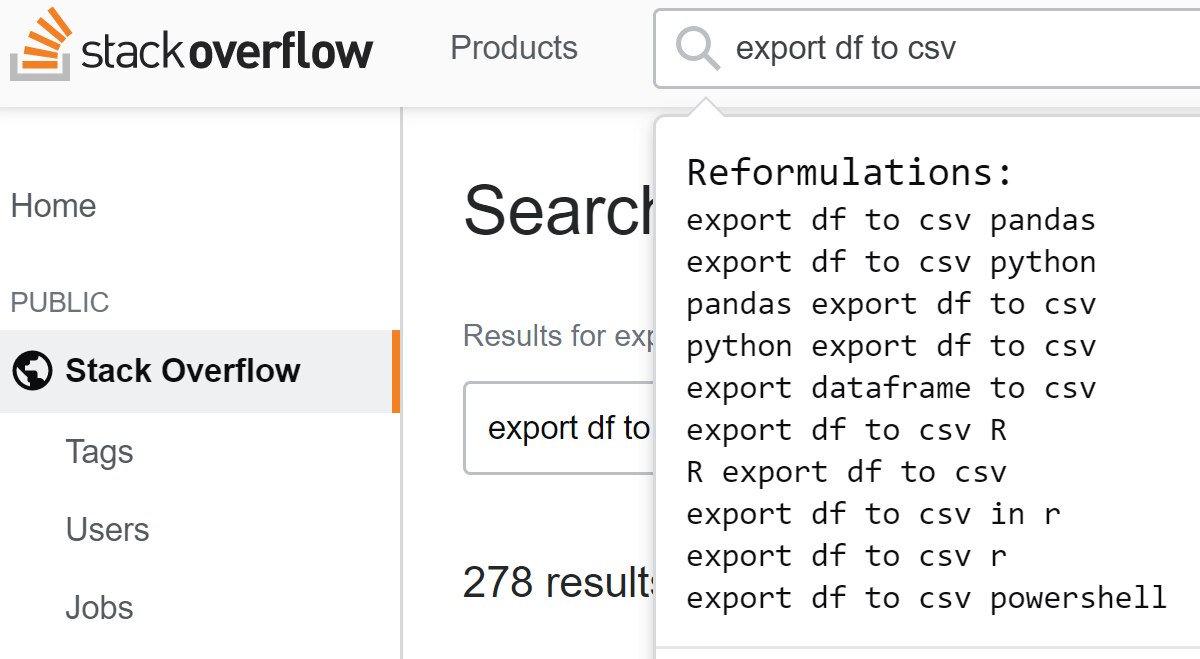
Task: Select 'export df to csv in r' suggestion
Action: click(873, 514)
